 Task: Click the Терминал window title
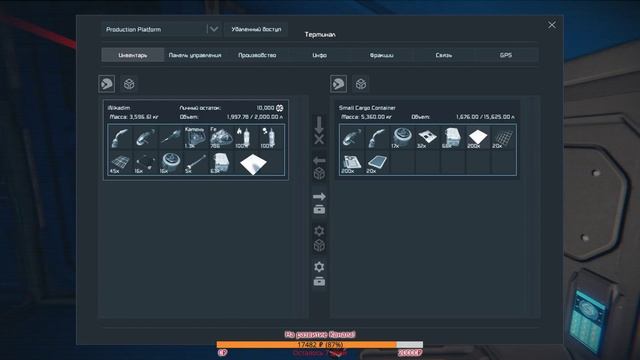pos(320,35)
